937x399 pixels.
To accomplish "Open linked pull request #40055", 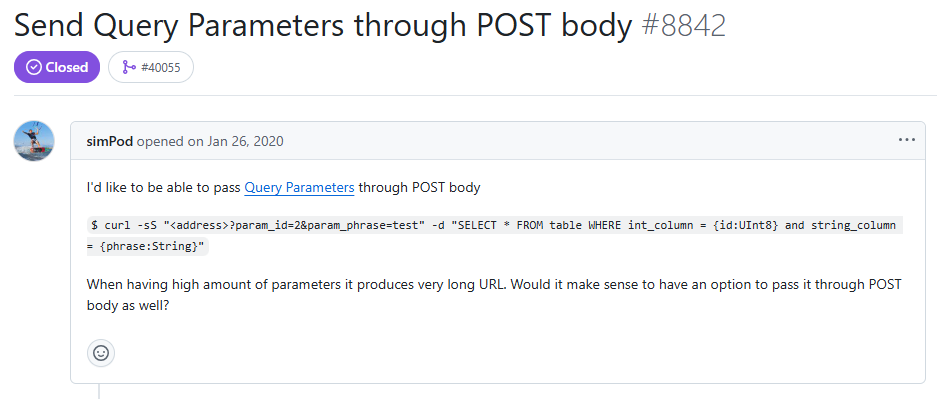I will 151,67.
